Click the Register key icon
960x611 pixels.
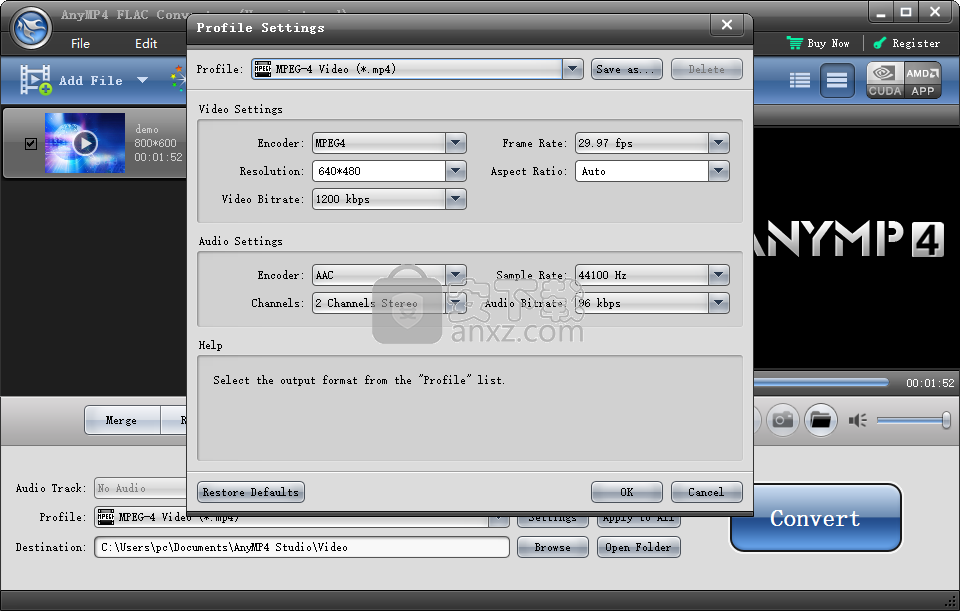point(880,43)
